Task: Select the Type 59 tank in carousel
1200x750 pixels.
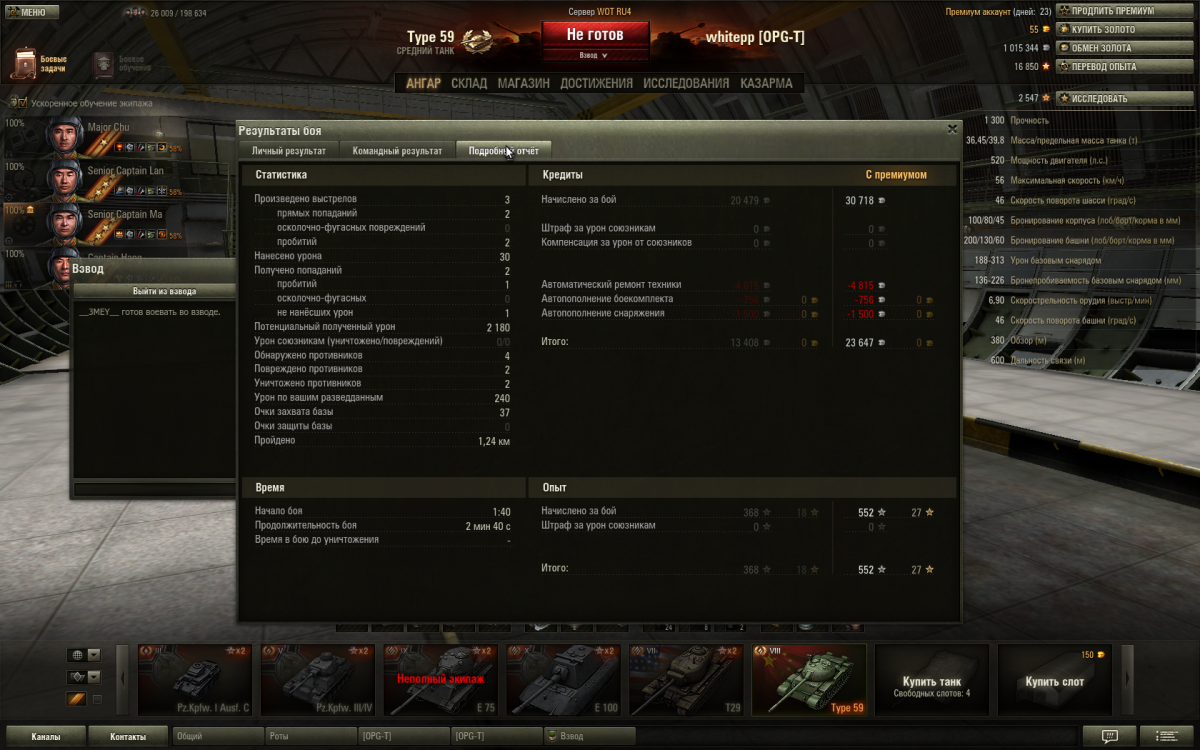Action: pos(809,680)
